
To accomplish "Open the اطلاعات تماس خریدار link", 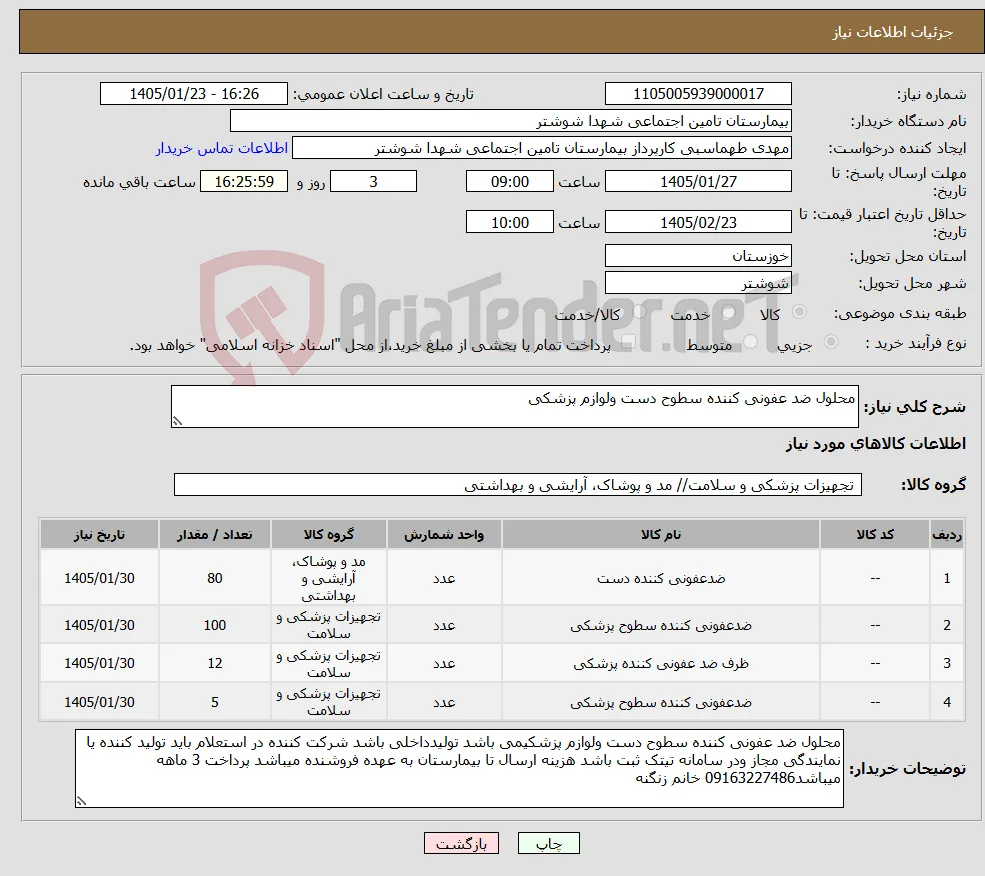I will [222, 148].
